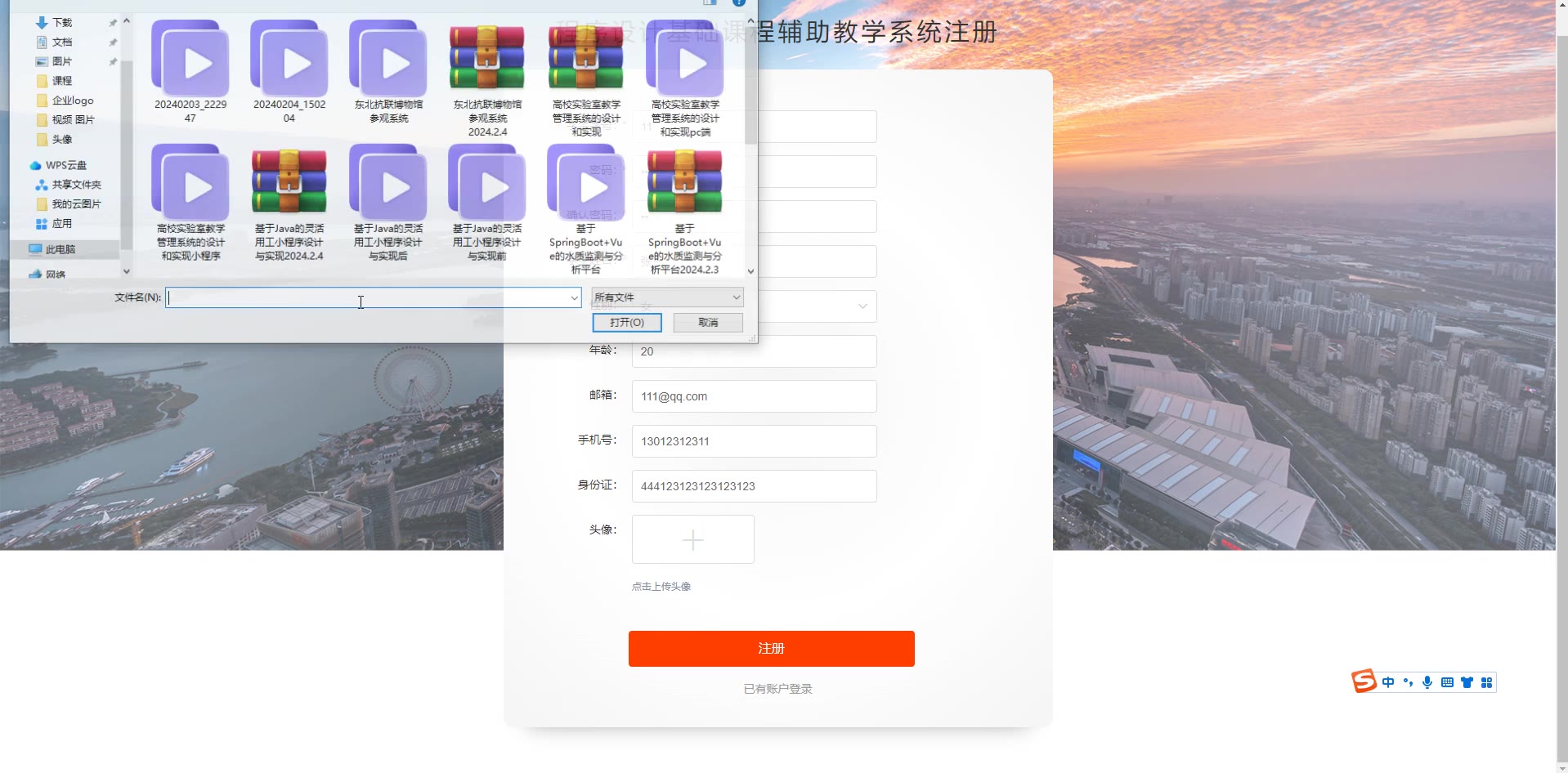Click the 打开(O) button
The height and width of the screenshot is (773, 1568).
(627, 323)
